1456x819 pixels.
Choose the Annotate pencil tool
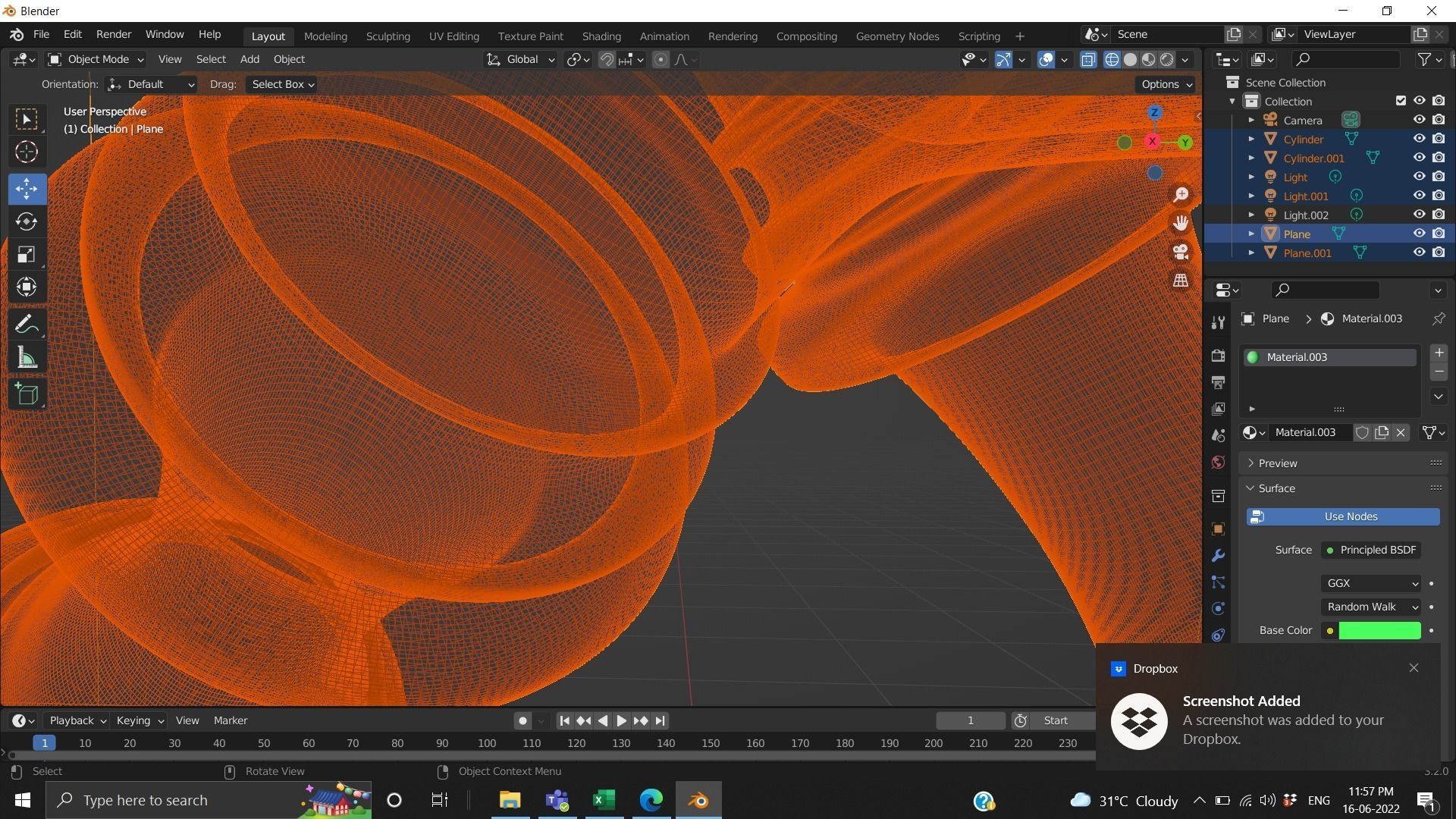pos(27,325)
